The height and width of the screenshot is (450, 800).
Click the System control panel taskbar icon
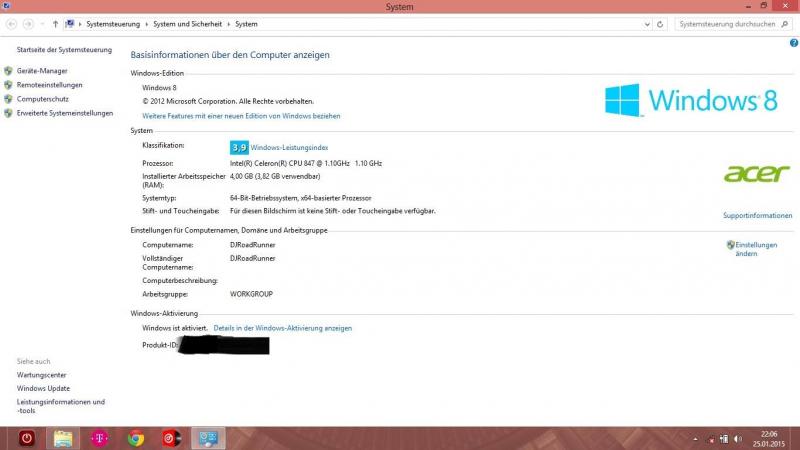[x=208, y=438]
